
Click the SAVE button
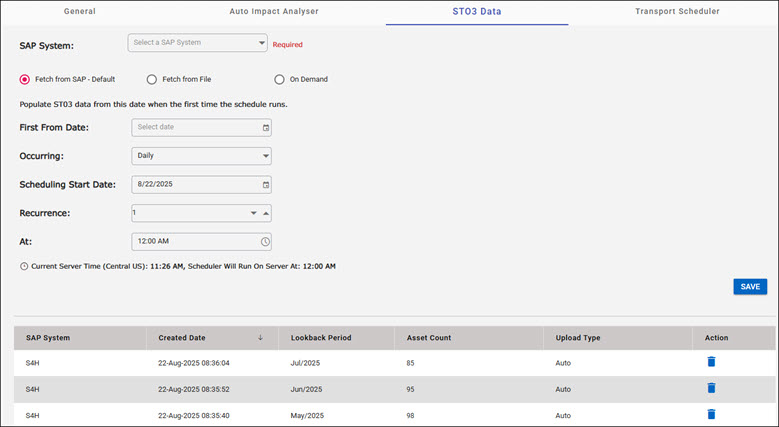coord(749,286)
